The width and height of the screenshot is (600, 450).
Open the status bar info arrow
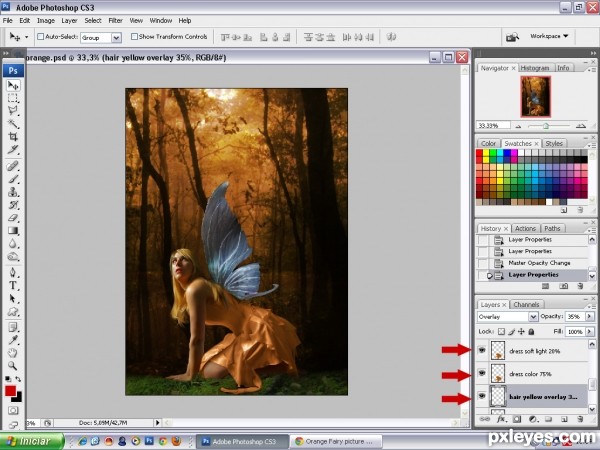157,423
